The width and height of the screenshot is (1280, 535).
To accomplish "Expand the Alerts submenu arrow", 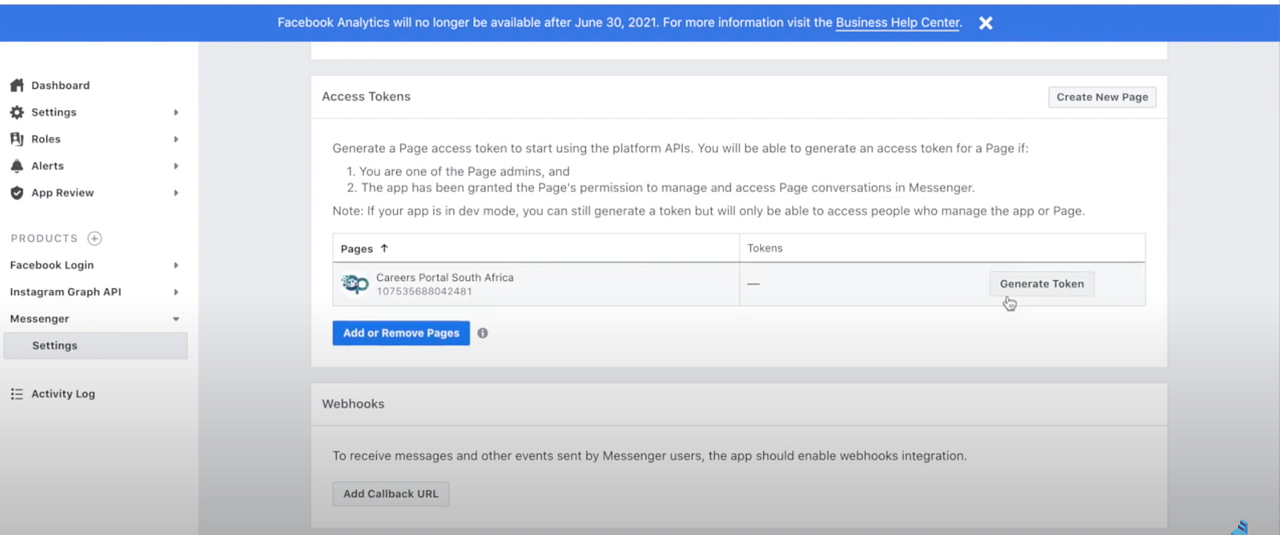I will (x=176, y=166).
